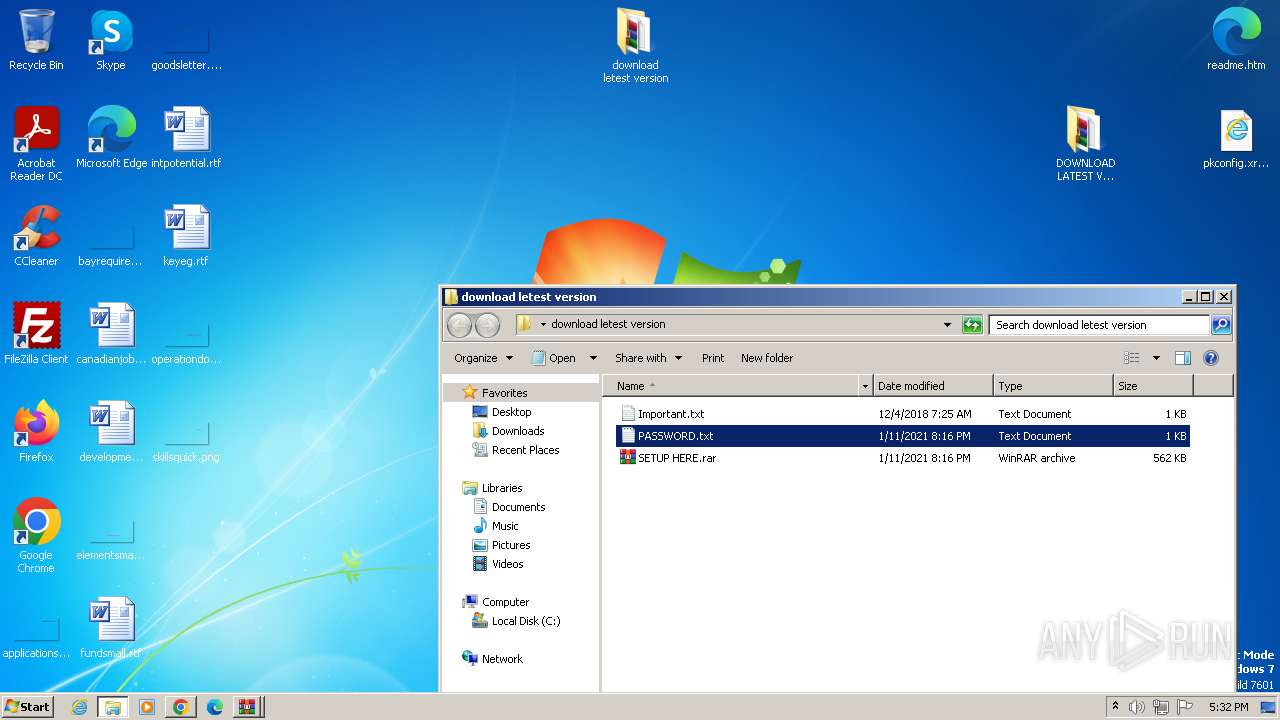Click the volume icon in system tray
Viewport: 1280px width, 720px height.
pos(1137,707)
